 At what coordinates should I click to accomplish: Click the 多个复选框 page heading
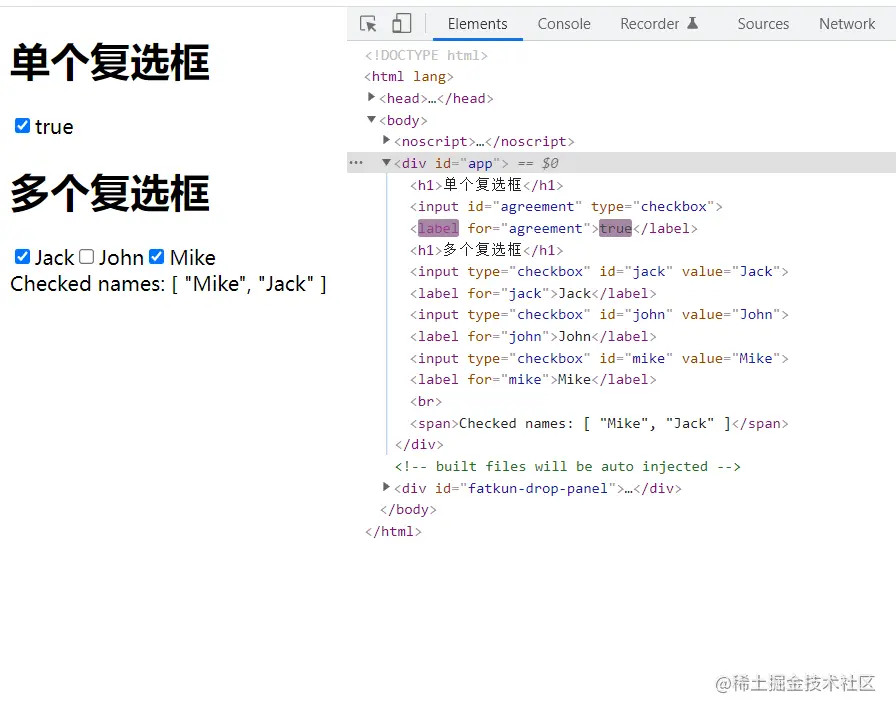tap(110, 193)
